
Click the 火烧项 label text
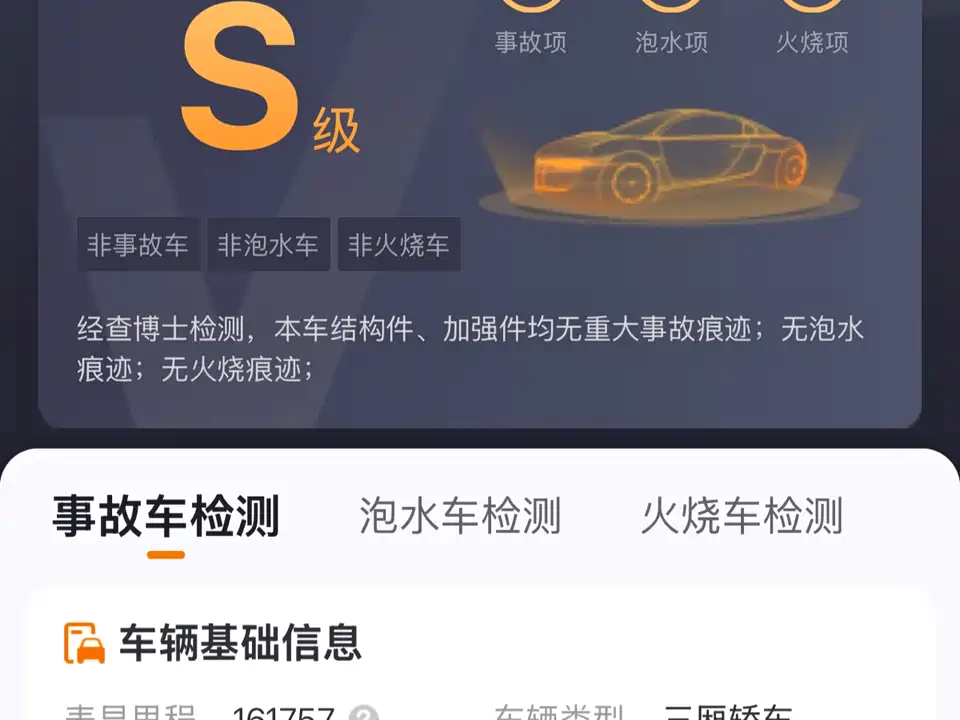[812, 42]
